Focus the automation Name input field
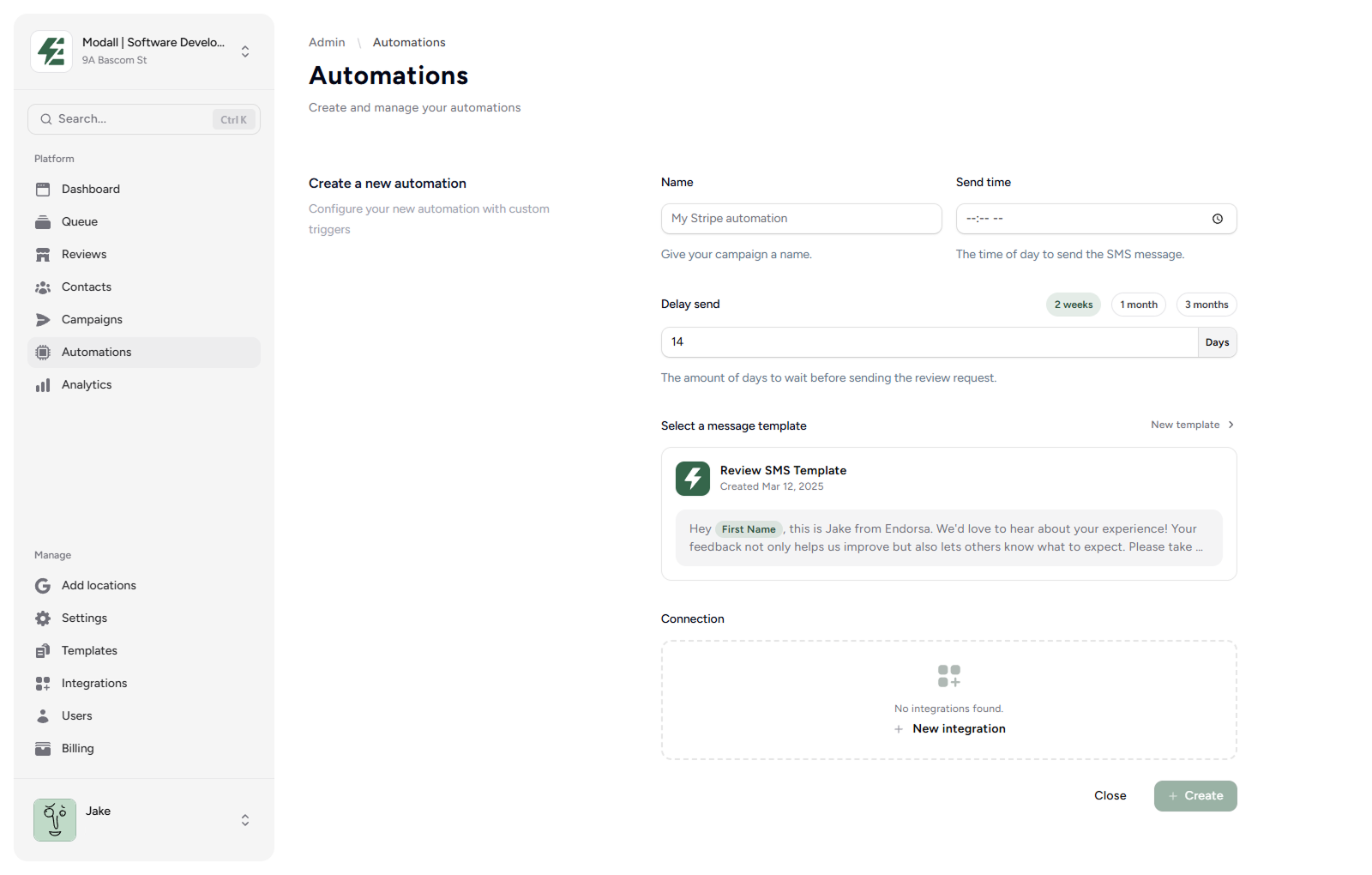 801,219
